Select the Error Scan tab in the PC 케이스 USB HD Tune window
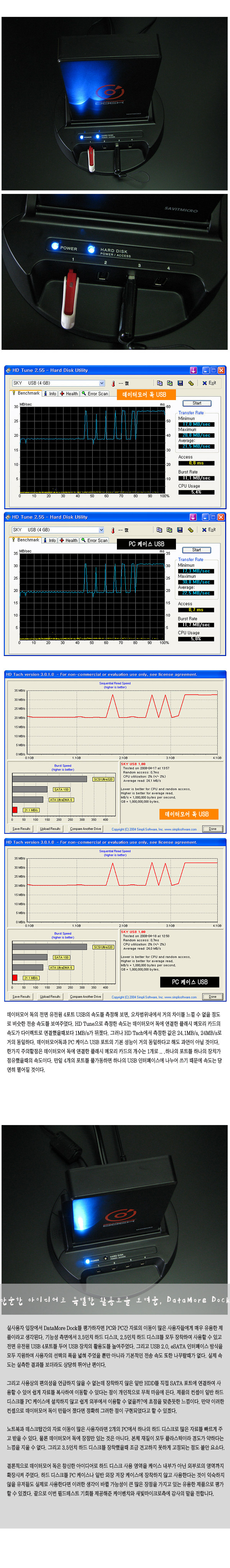This screenshot has width=230, height=1568. 94,540
